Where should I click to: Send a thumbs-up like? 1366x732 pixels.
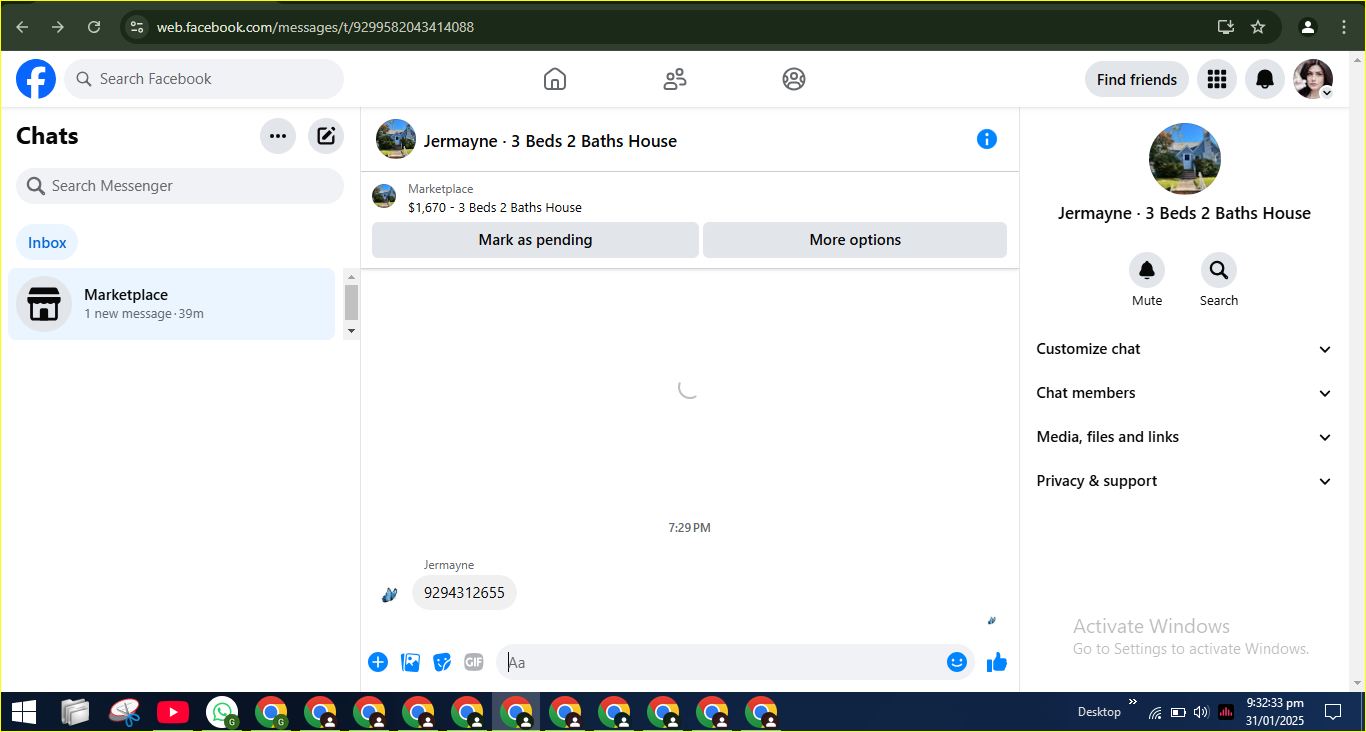997,662
